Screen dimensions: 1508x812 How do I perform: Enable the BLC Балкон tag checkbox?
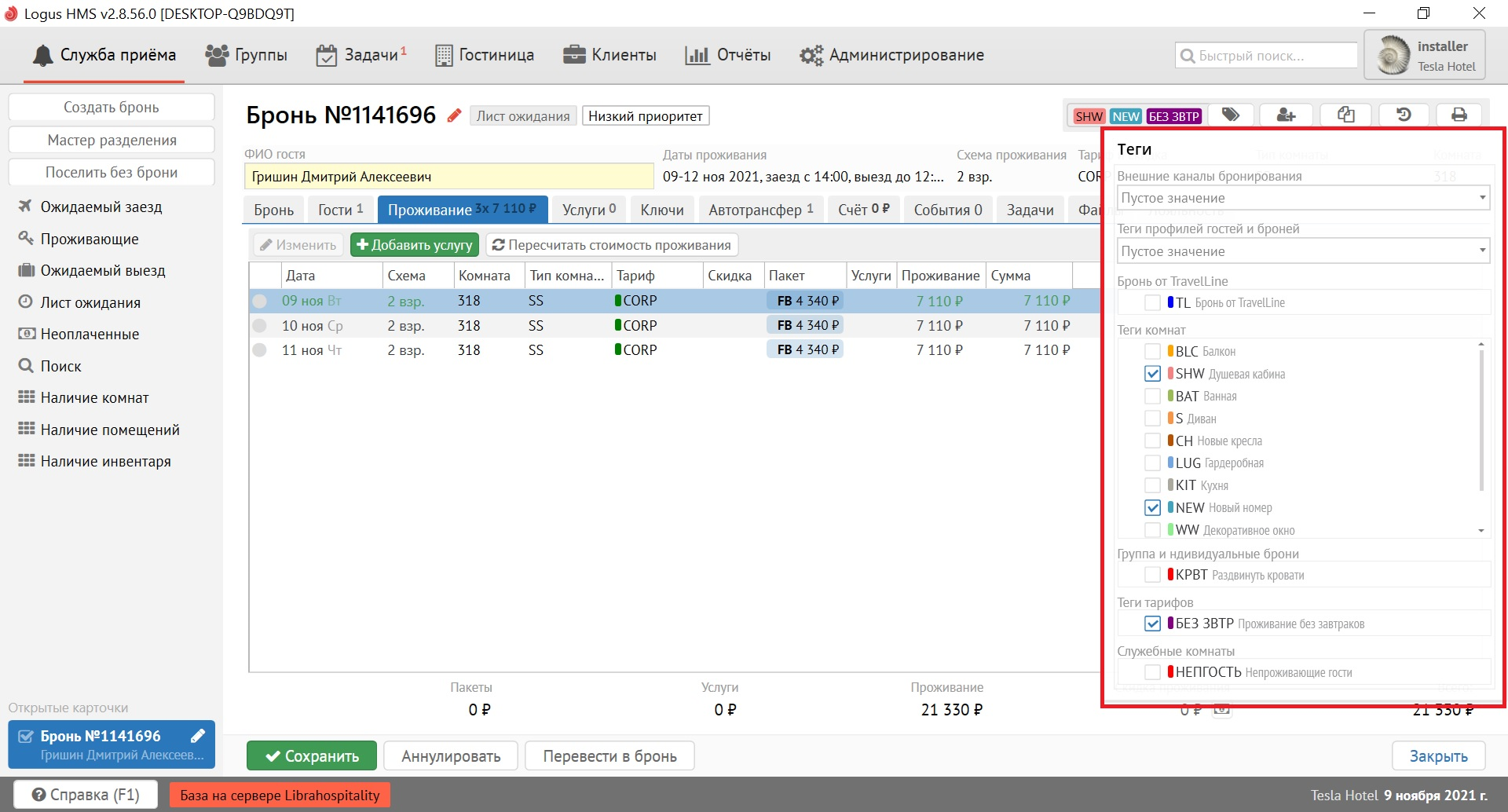[x=1152, y=352]
